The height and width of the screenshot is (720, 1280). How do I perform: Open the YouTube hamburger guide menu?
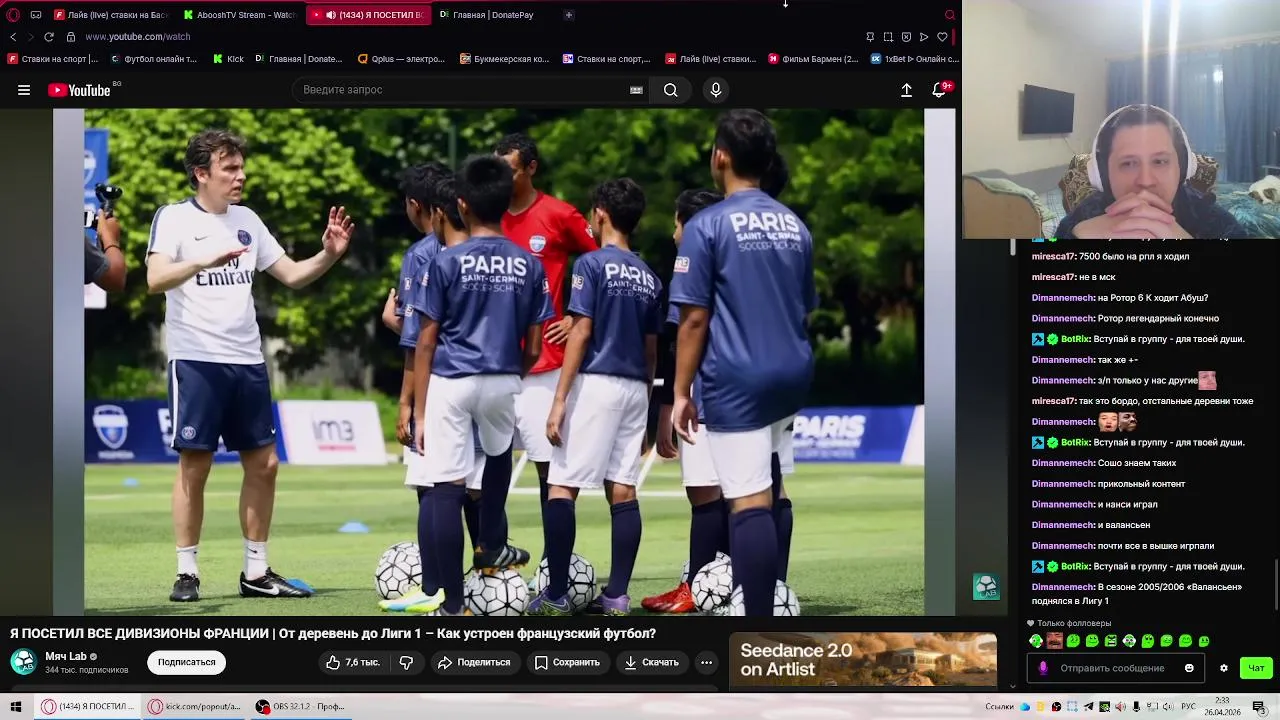click(x=24, y=90)
